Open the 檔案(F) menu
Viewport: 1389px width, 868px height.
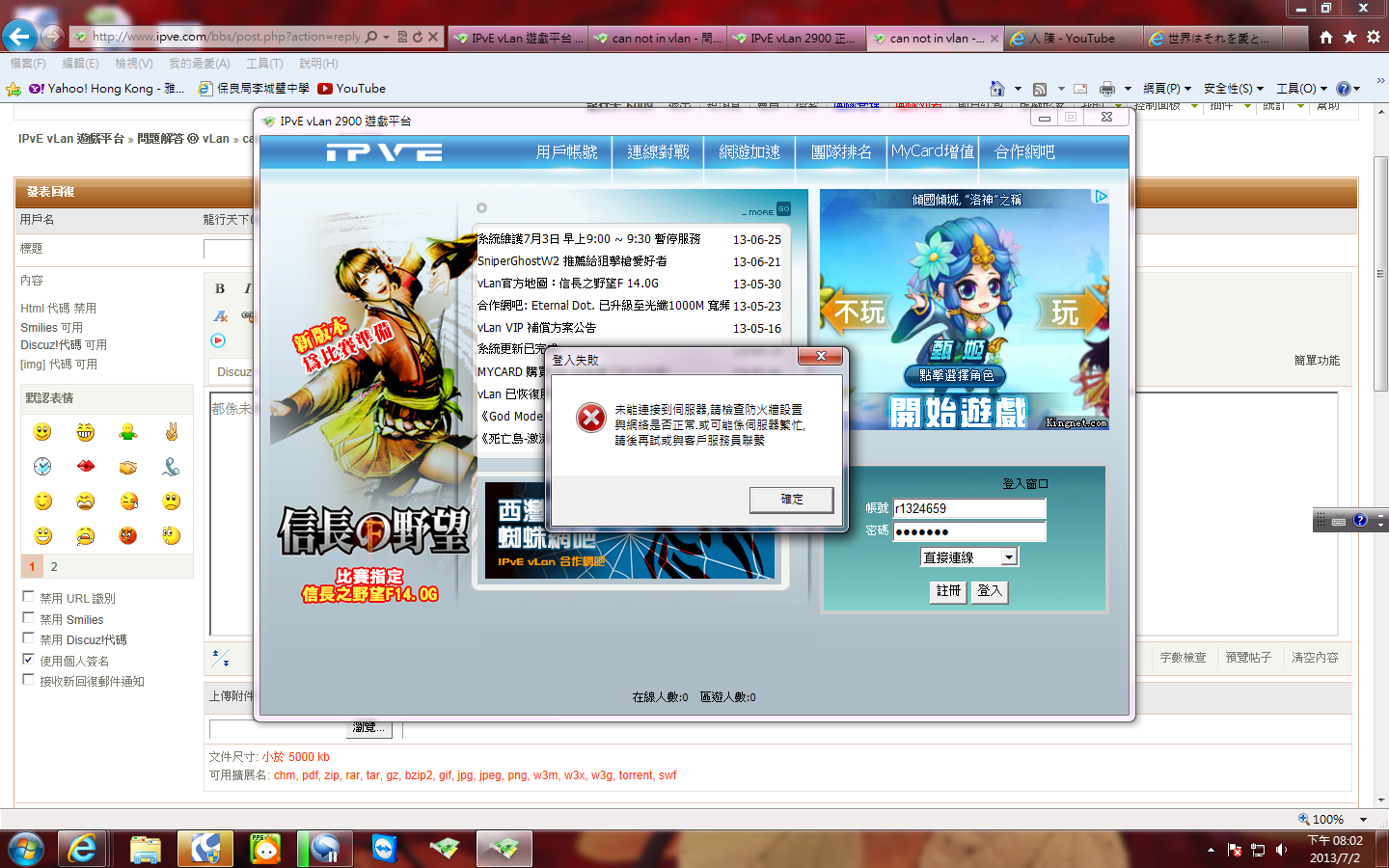pos(28,64)
